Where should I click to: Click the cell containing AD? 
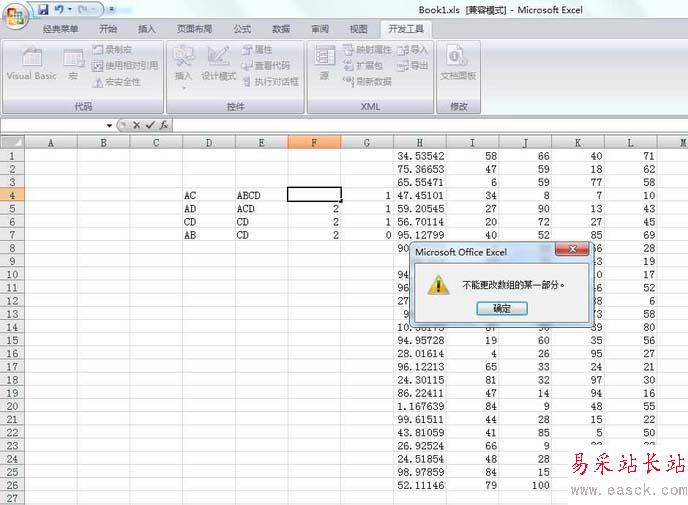209,209
